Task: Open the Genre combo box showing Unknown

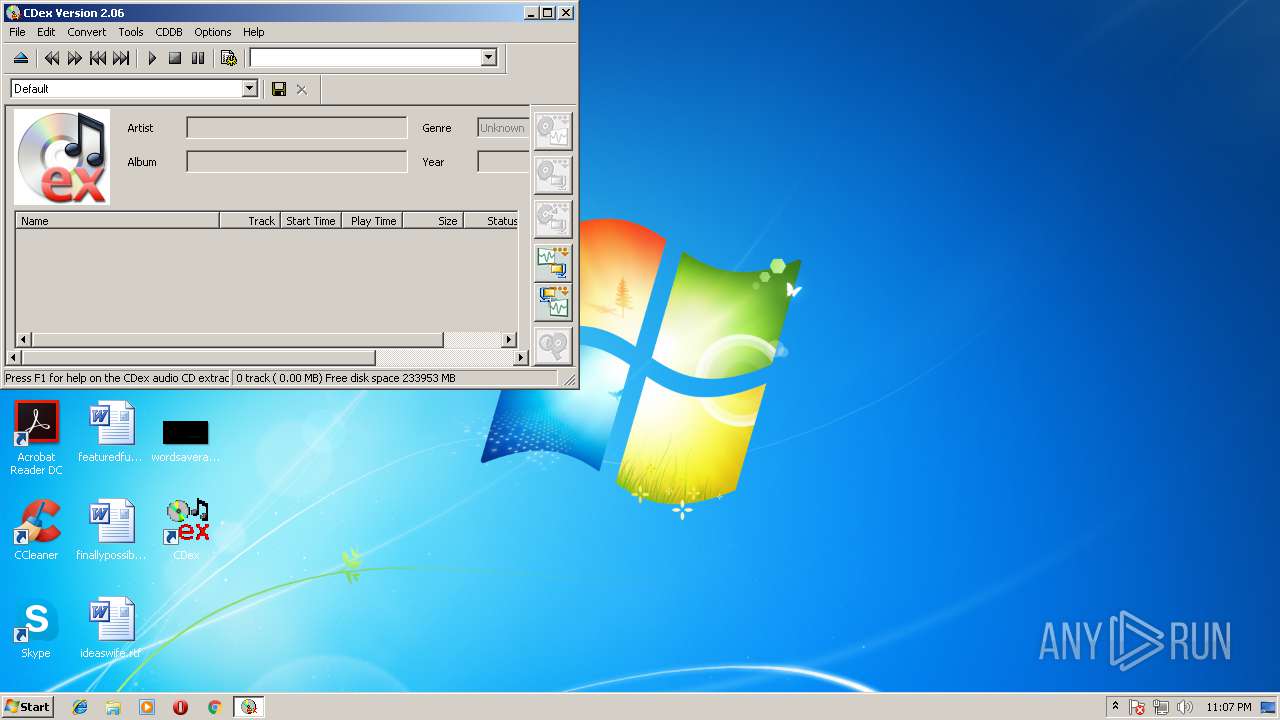Action: [x=503, y=128]
